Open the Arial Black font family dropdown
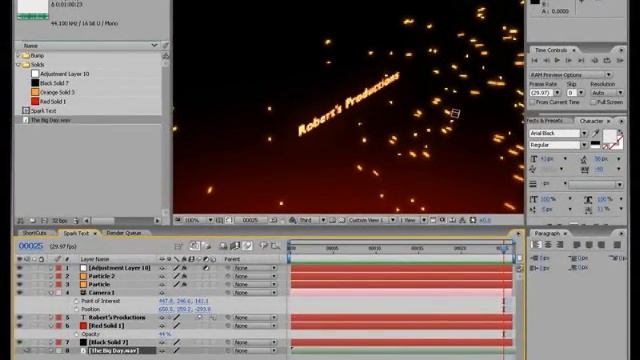The height and width of the screenshot is (360, 640). point(584,133)
